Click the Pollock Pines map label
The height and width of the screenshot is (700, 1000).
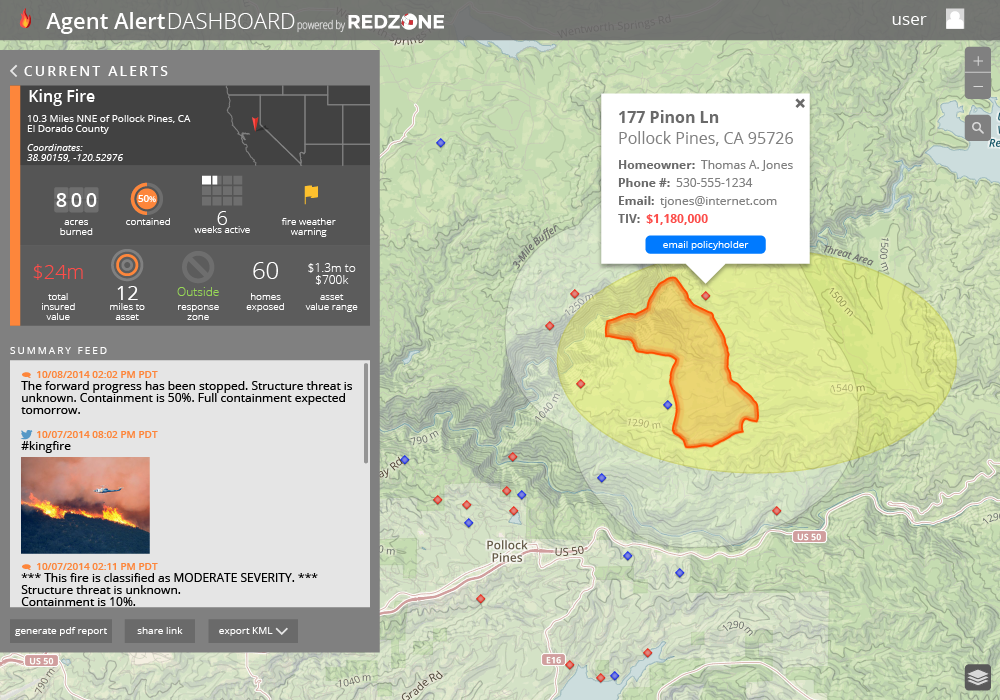pos(507,551)
